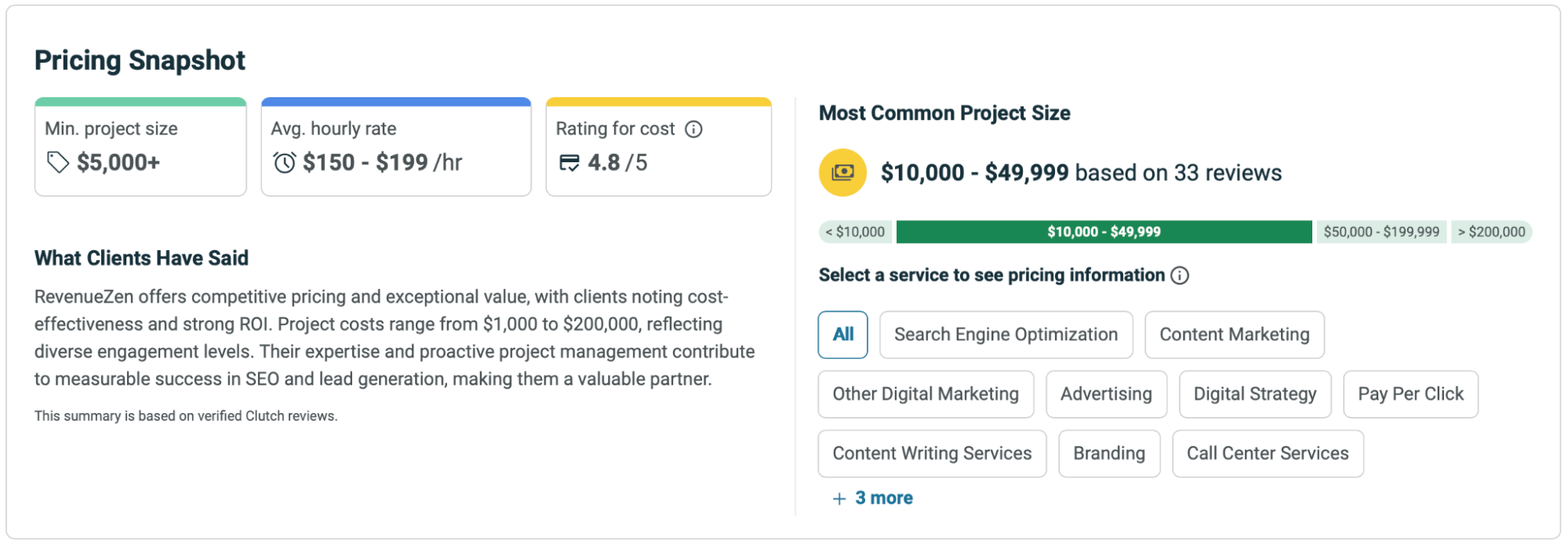Image resolution: width=1568 pixels, height=544 pixels.
Task: Click the price tag icon beside $5,000+
Action: point(58,162)
